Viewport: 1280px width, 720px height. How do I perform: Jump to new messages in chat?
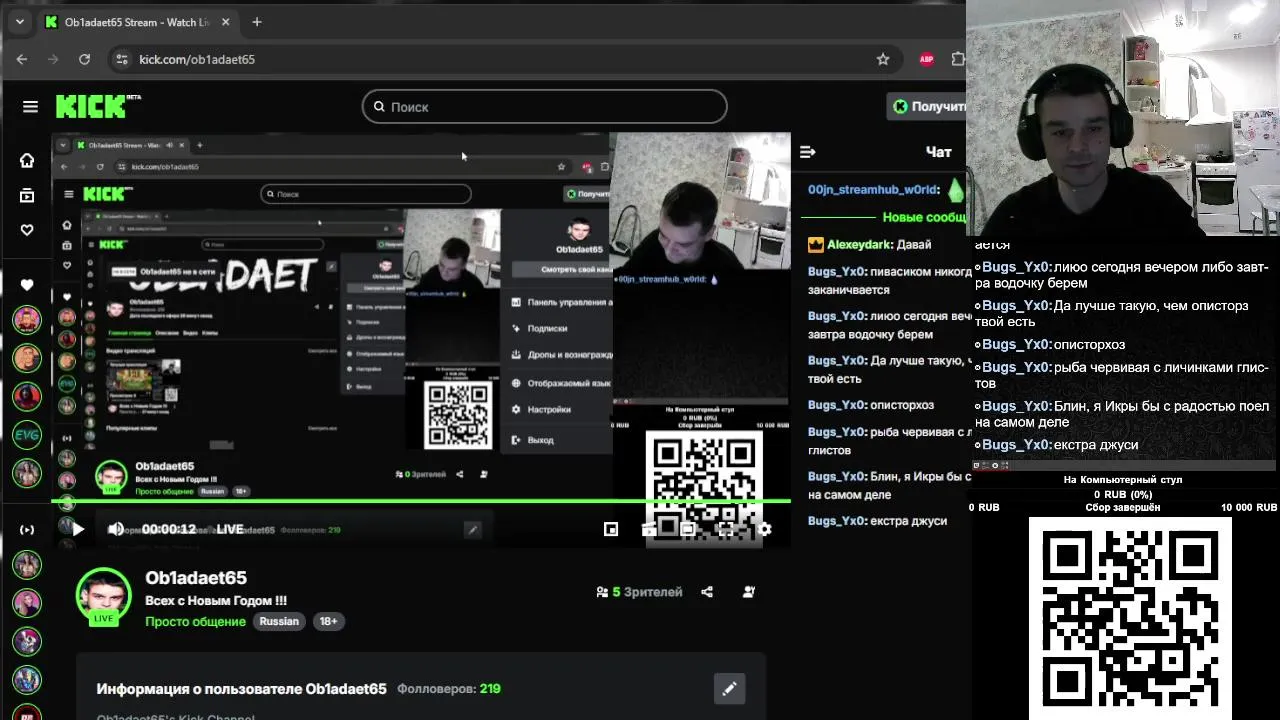coord(924,217)
